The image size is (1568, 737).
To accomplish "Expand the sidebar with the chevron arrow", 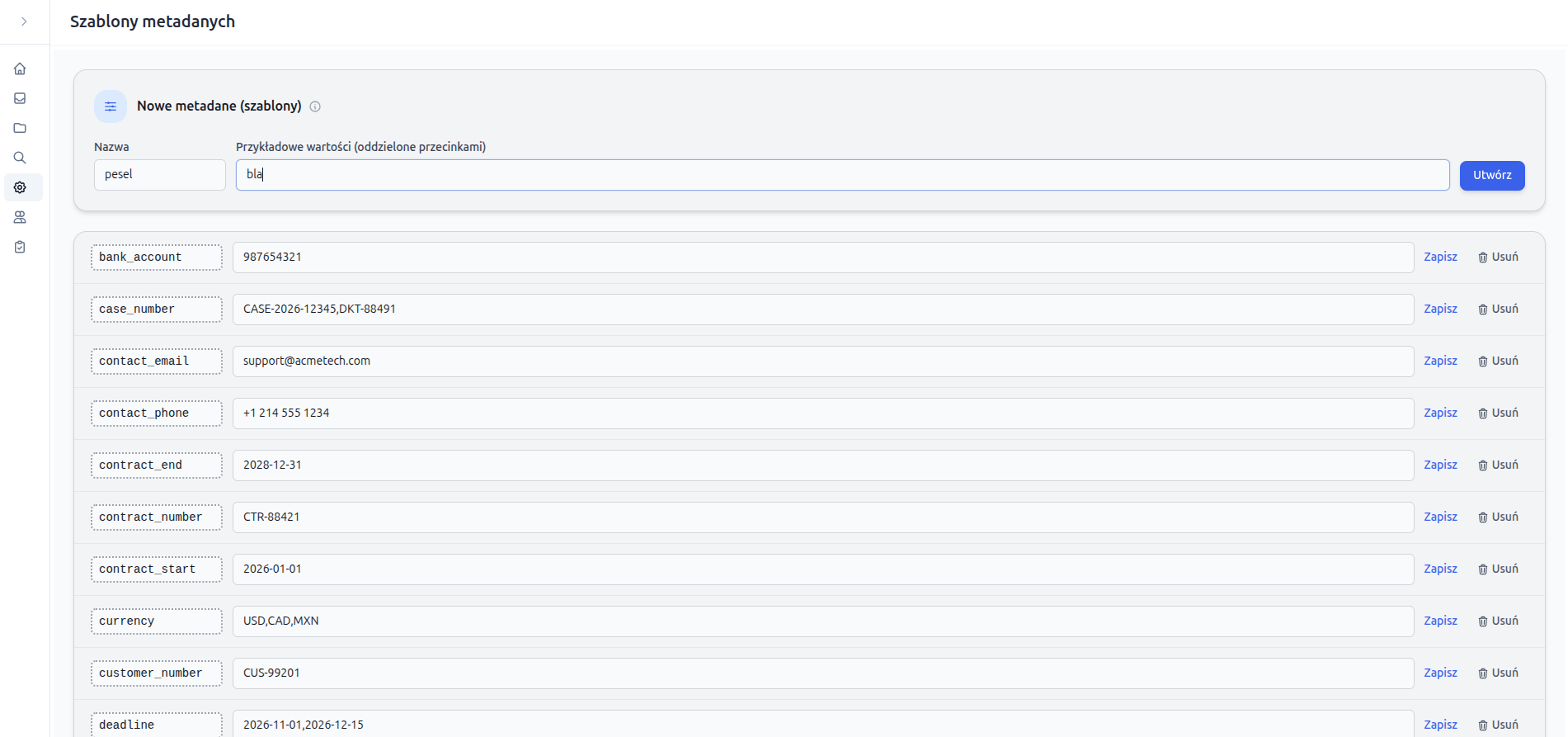I will click(x=24, y=21).
